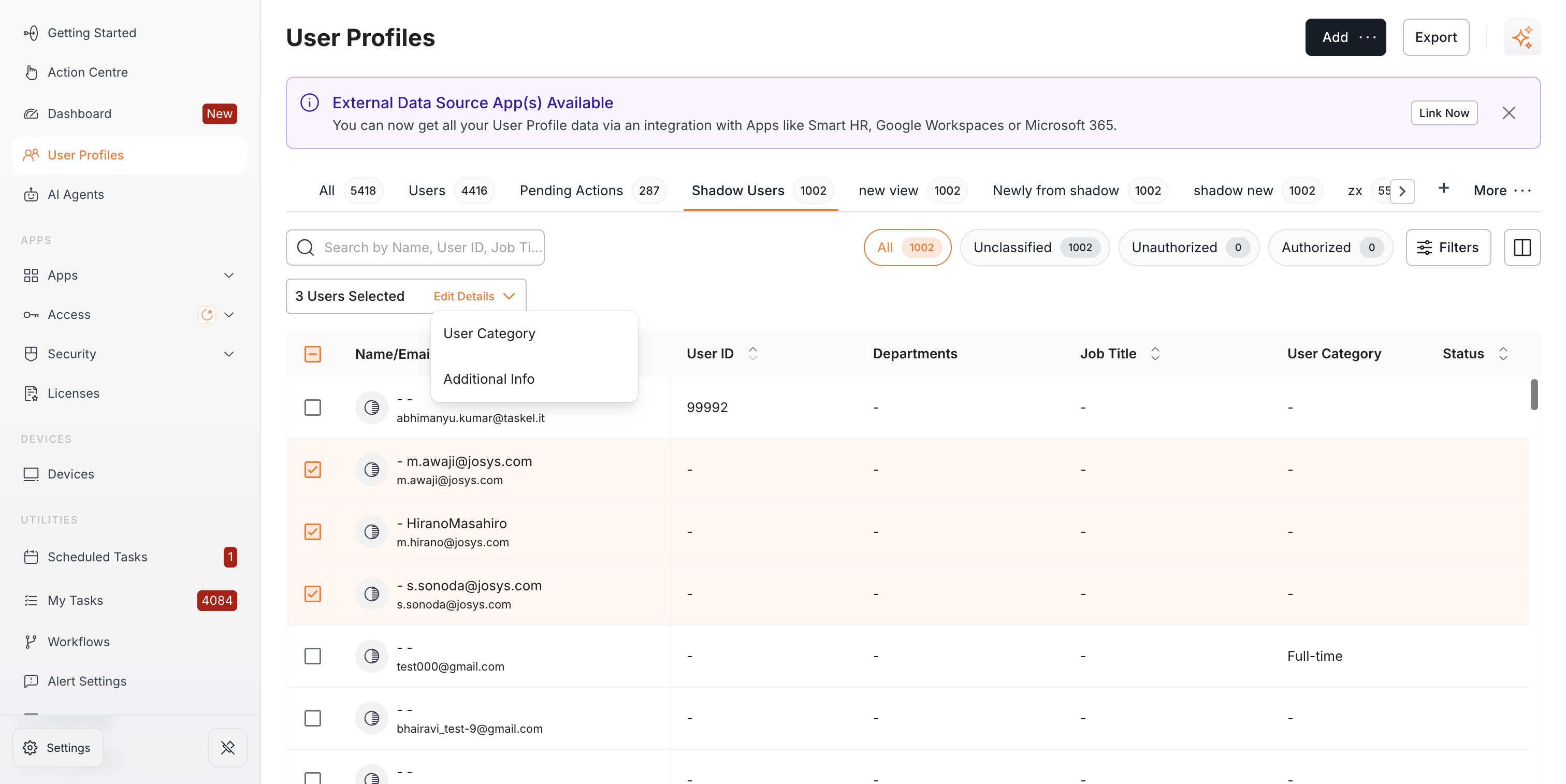Screen dimensions: 1566x784
Task: Click the 4084 badge on My Tasks
Action: (217, 601)
